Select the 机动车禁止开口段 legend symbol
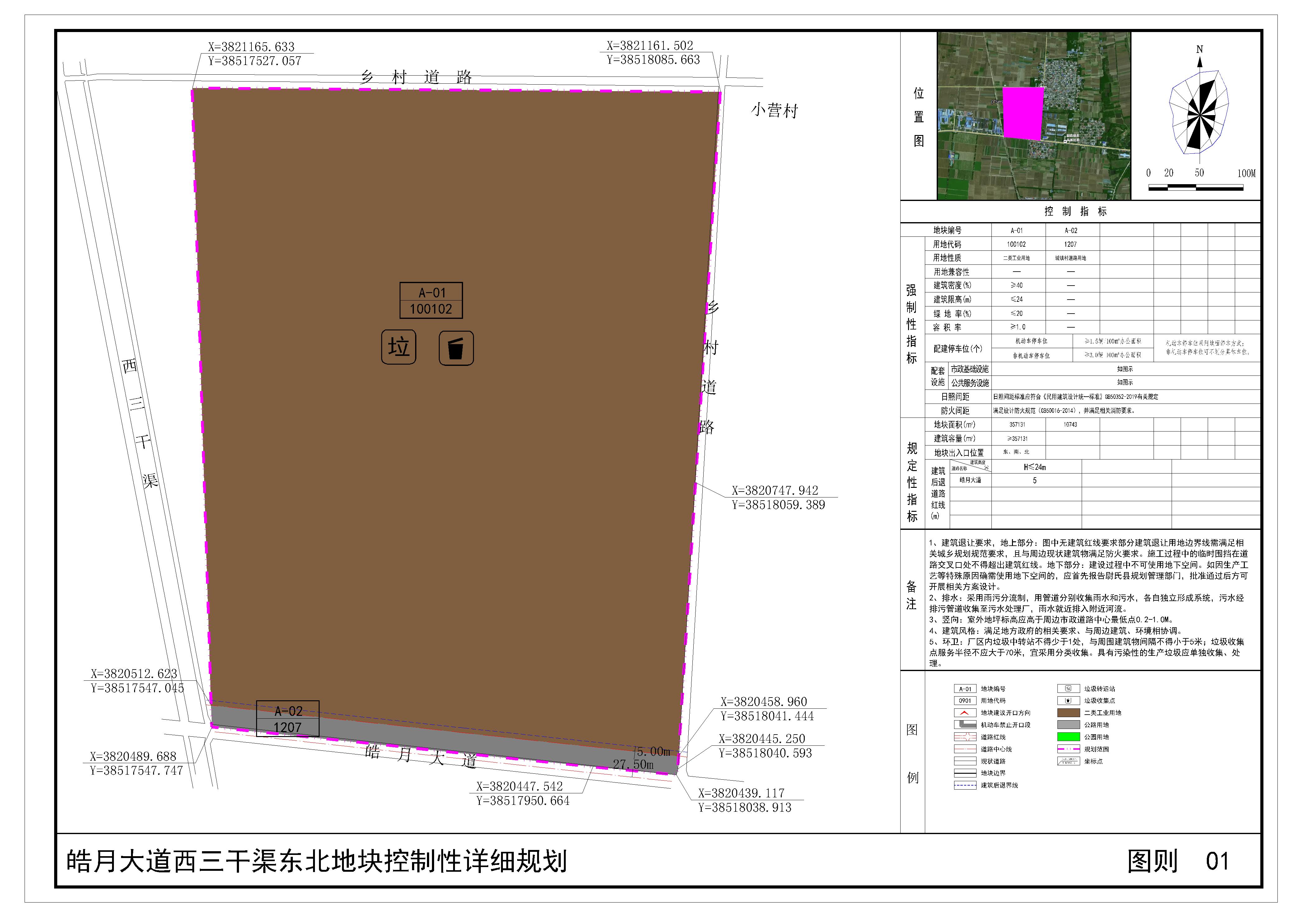1307x924 pixels. pyautogui.click(x=965, y=725)
